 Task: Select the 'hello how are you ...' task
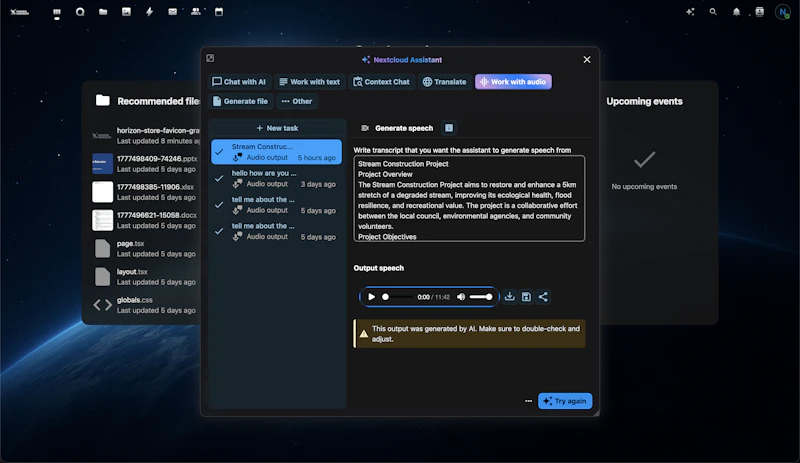coord(277,178)
